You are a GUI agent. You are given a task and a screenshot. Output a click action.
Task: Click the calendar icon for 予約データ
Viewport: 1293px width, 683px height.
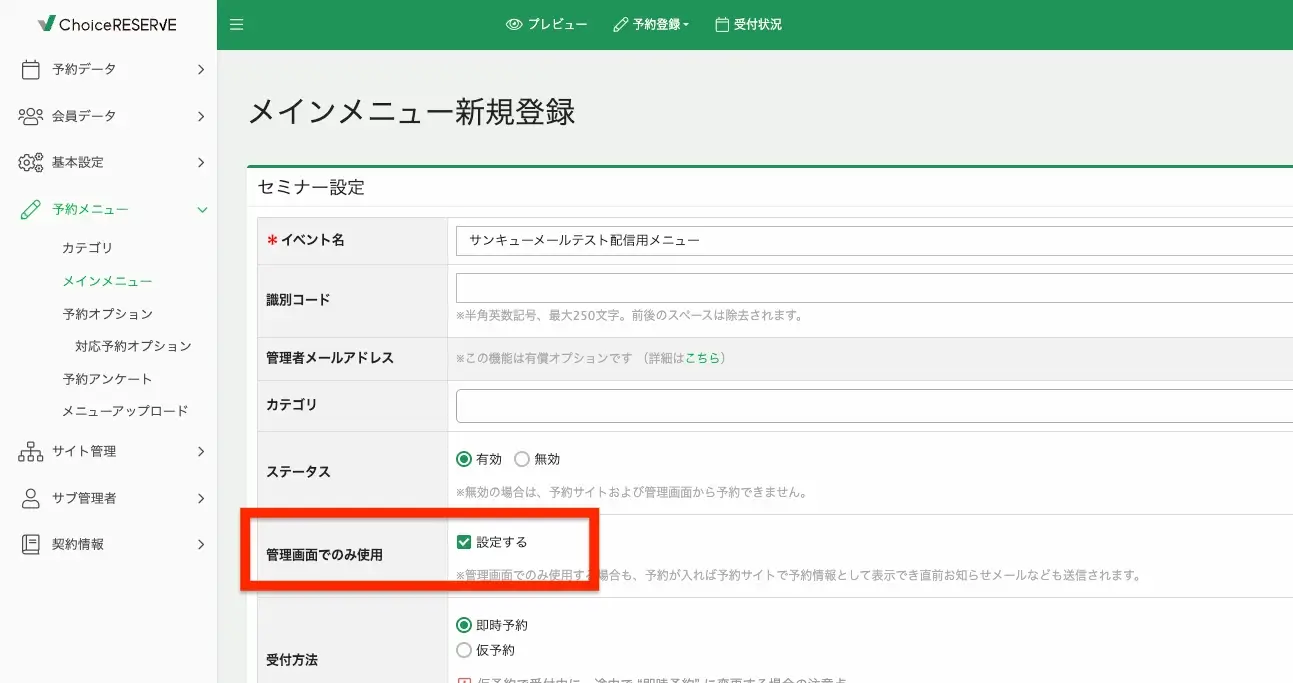(31, 69)
